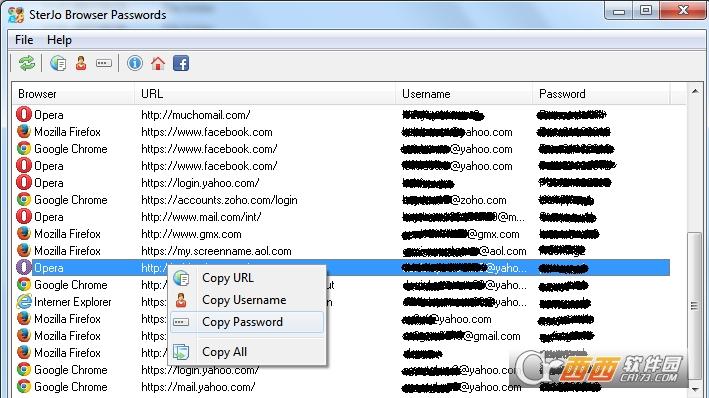The height and width of the screenshot is (398, 709).
Task: Close the SterJo Browser Passwords window
Action: click(683, 10)
